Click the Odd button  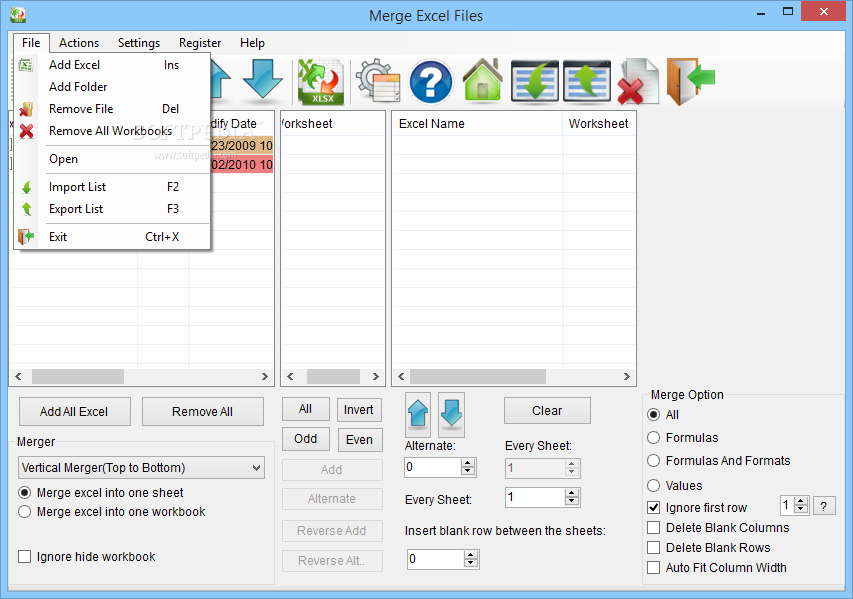306,439
